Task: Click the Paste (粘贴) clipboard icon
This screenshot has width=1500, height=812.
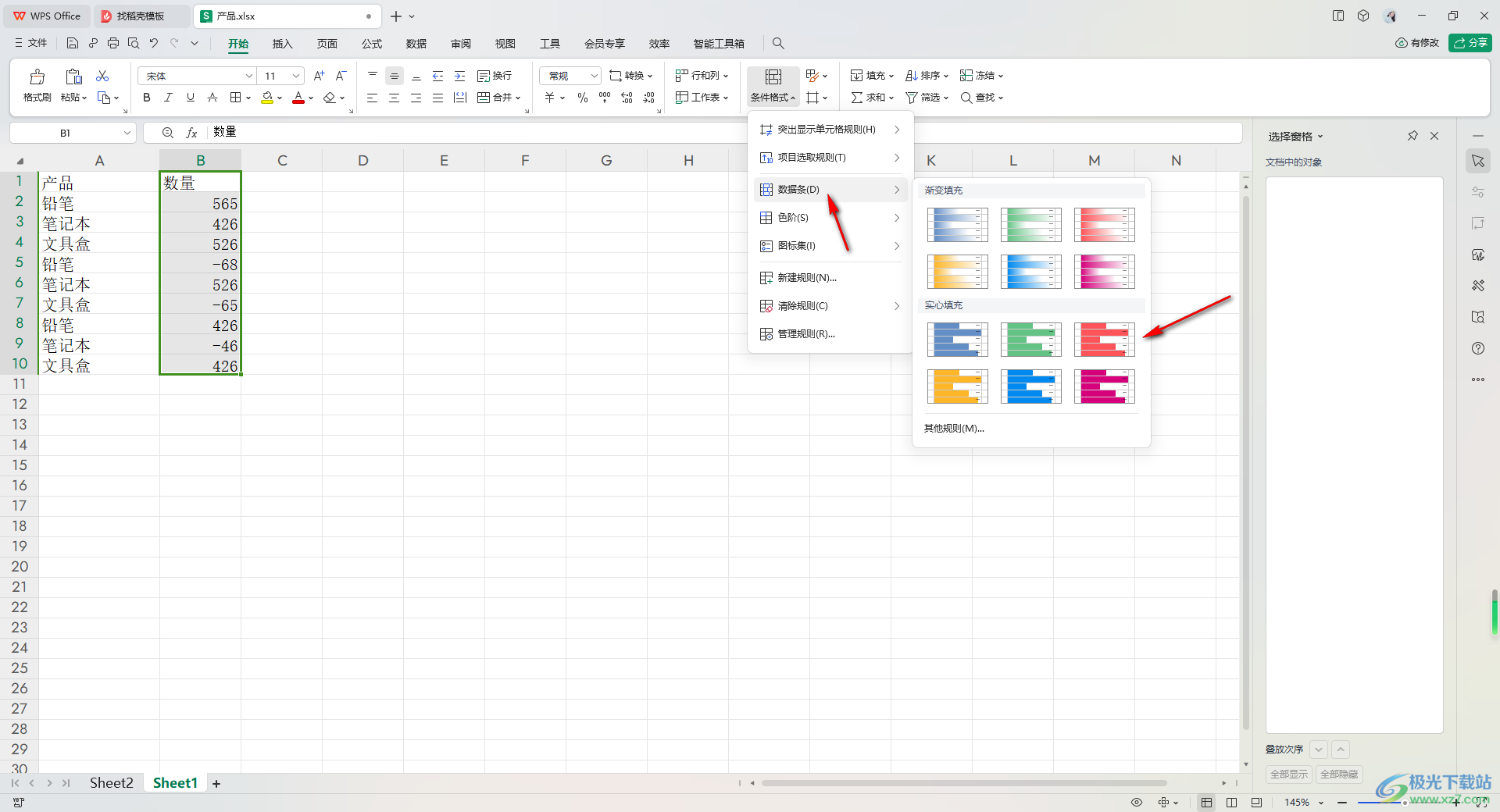Action: [x=73, y=77]
